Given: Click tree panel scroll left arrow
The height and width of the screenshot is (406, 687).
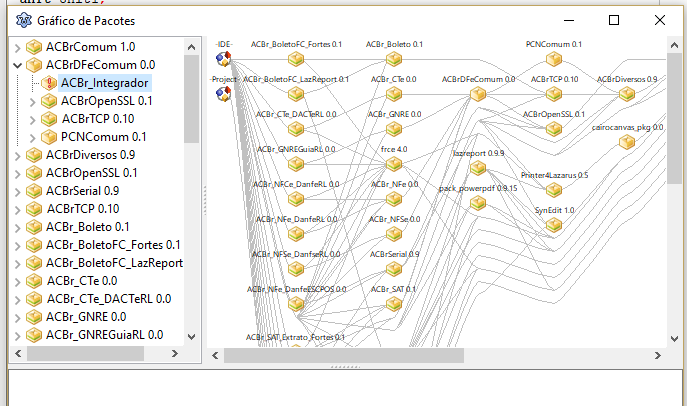Looking at the screenshot, I should point(18,353).
